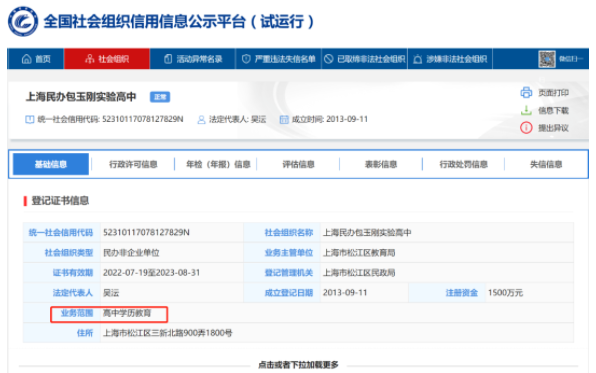Image resolution: width=596 pixels, height=373 pixels.
Task: Click the warning icon for 提出异议
Action: [526, 128]
